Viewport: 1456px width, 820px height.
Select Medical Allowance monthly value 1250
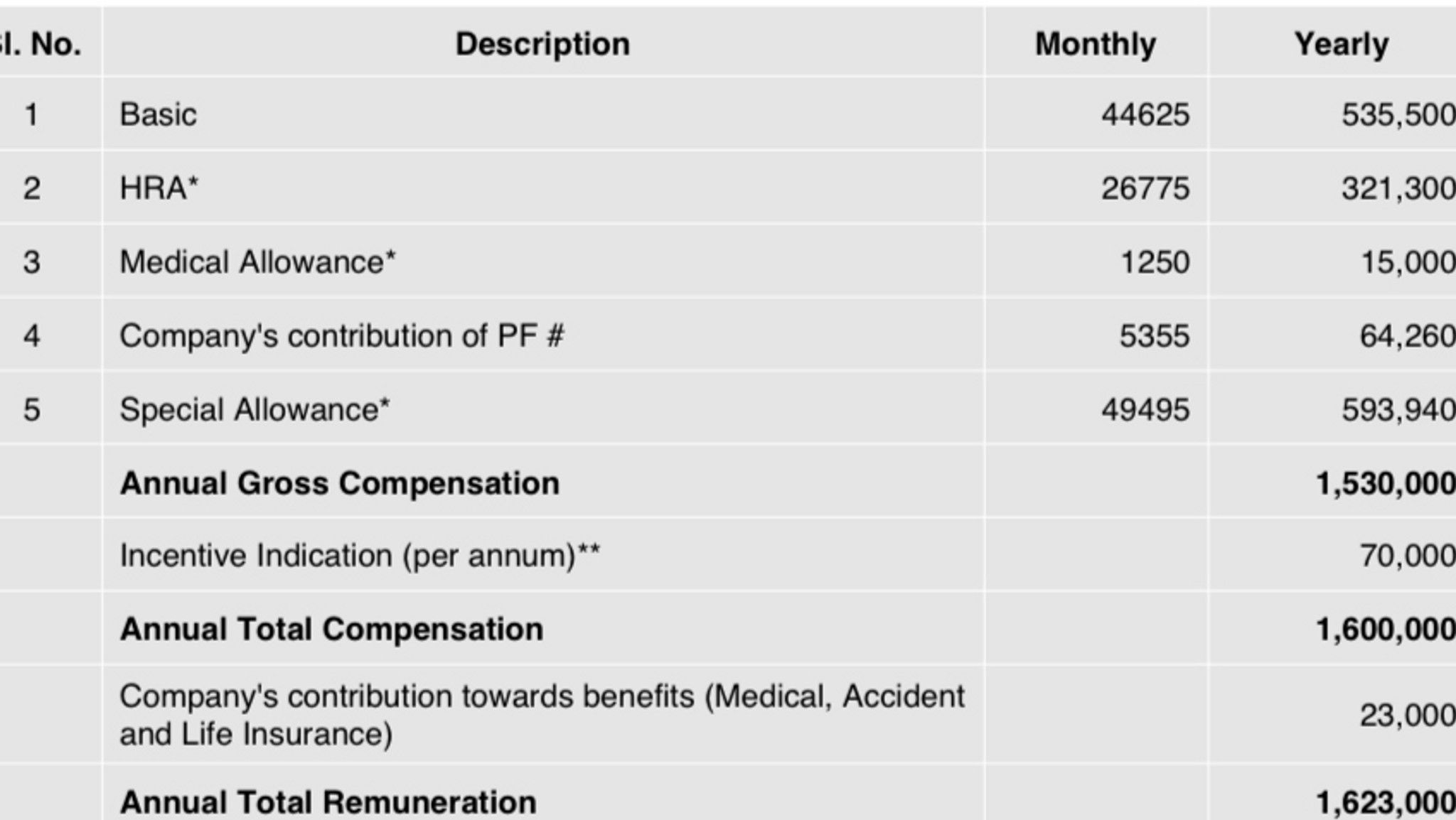tap(1155, 262)
